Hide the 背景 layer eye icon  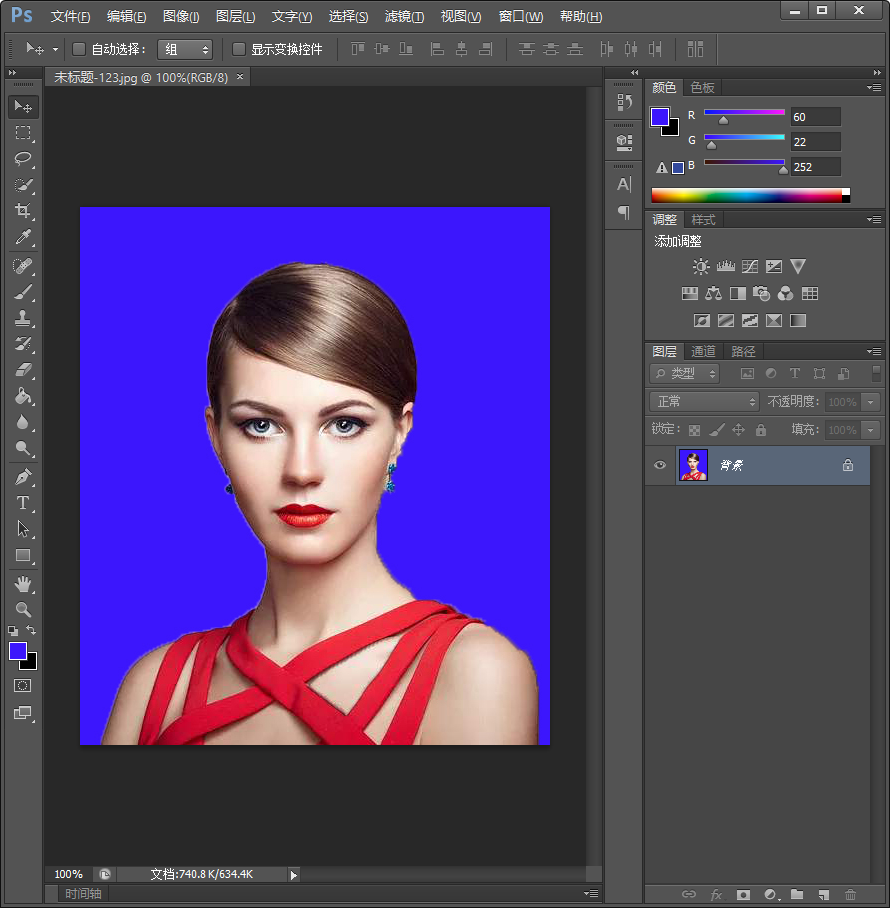[x=660, y=465]
